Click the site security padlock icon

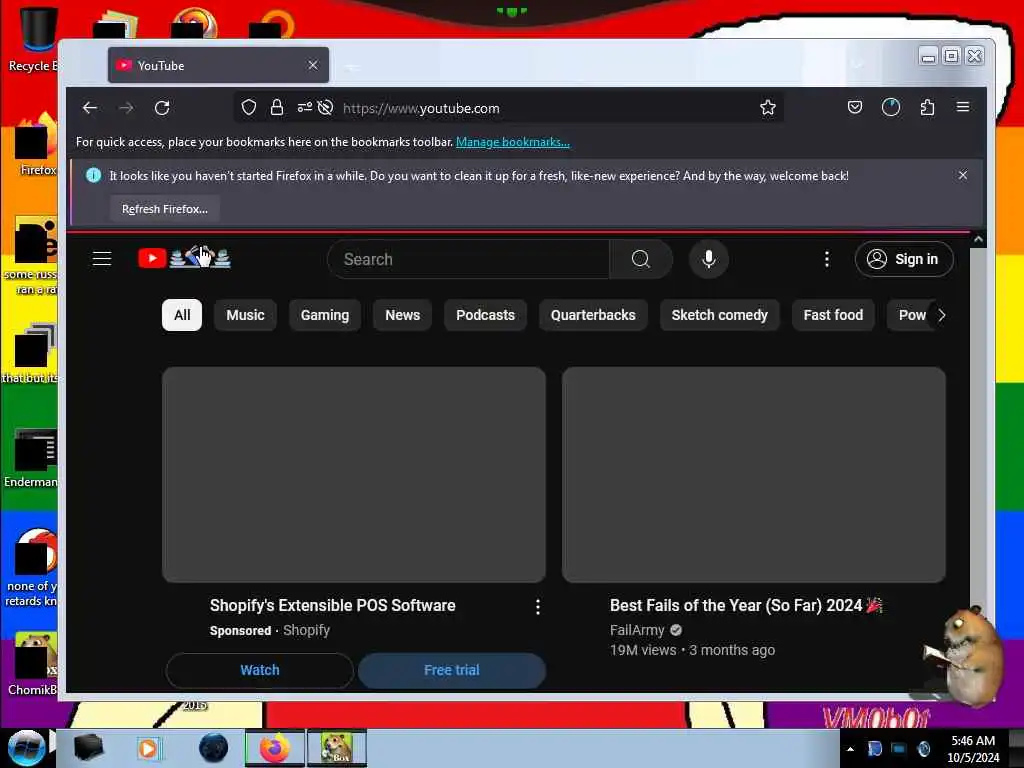pos(277,108)
